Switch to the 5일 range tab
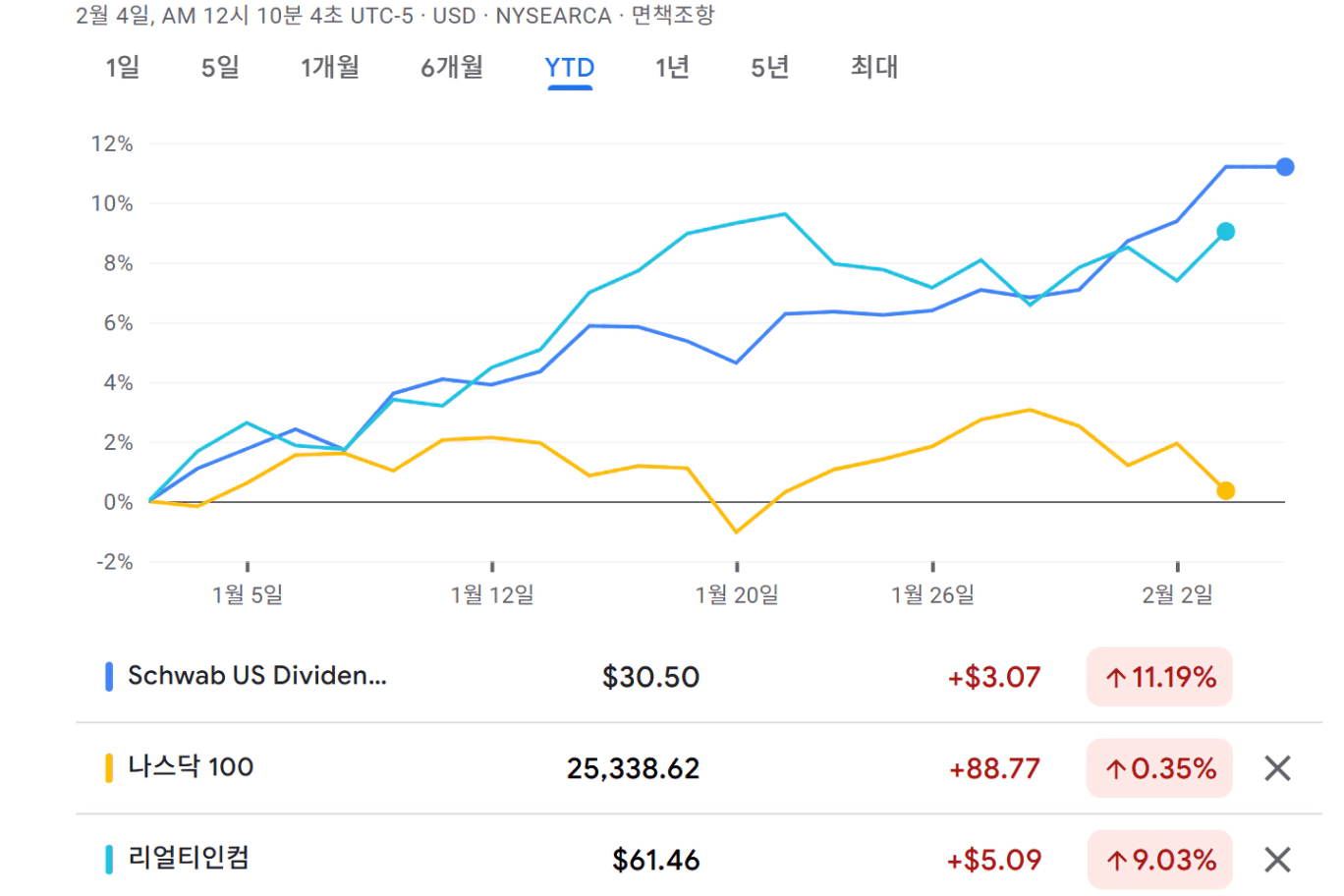Viewport: 1344px width, 896px height. (220, 67)
